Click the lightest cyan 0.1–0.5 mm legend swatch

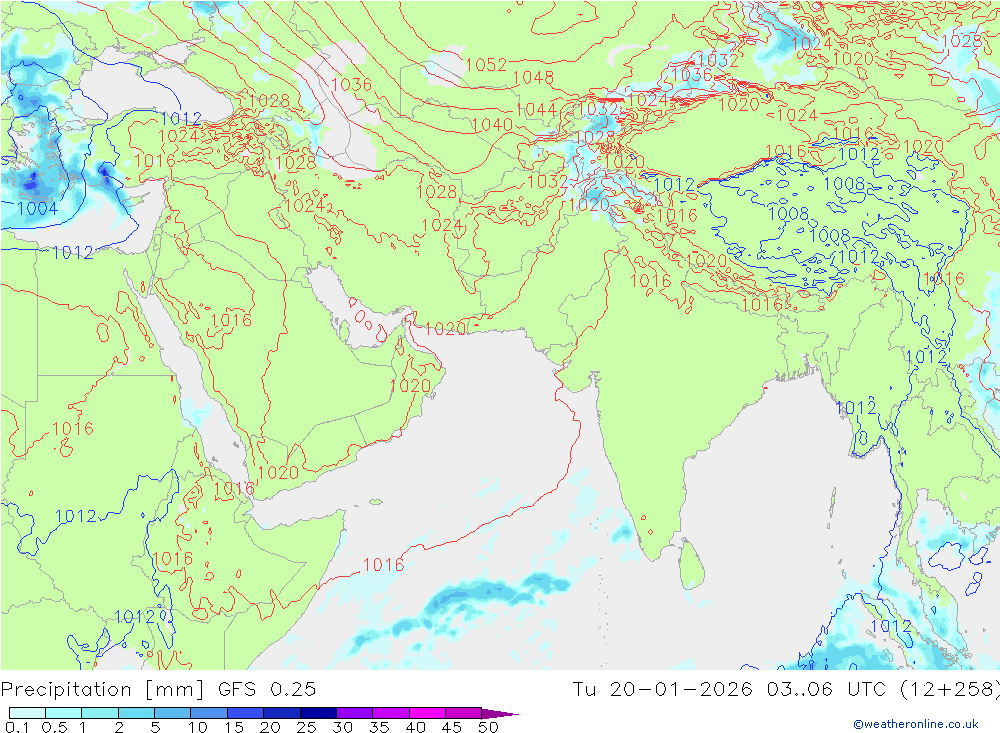click(x=27, y=713)
